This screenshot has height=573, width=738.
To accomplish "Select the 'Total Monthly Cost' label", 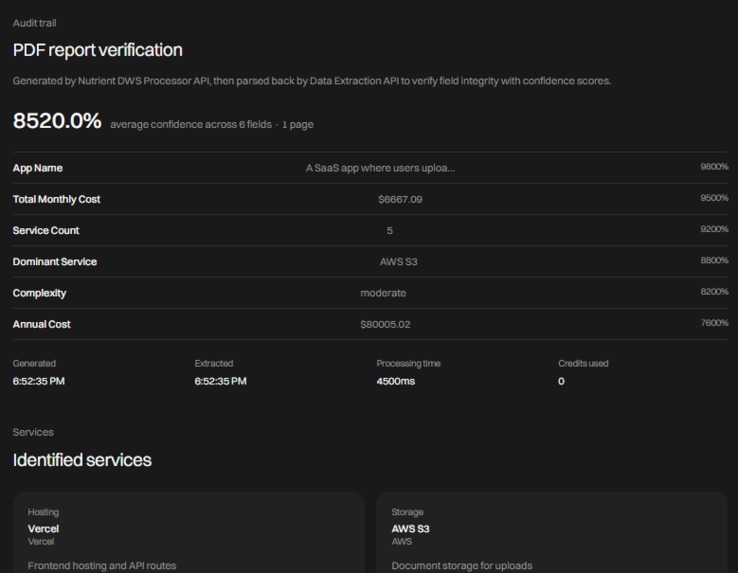I will pos(56,199).
